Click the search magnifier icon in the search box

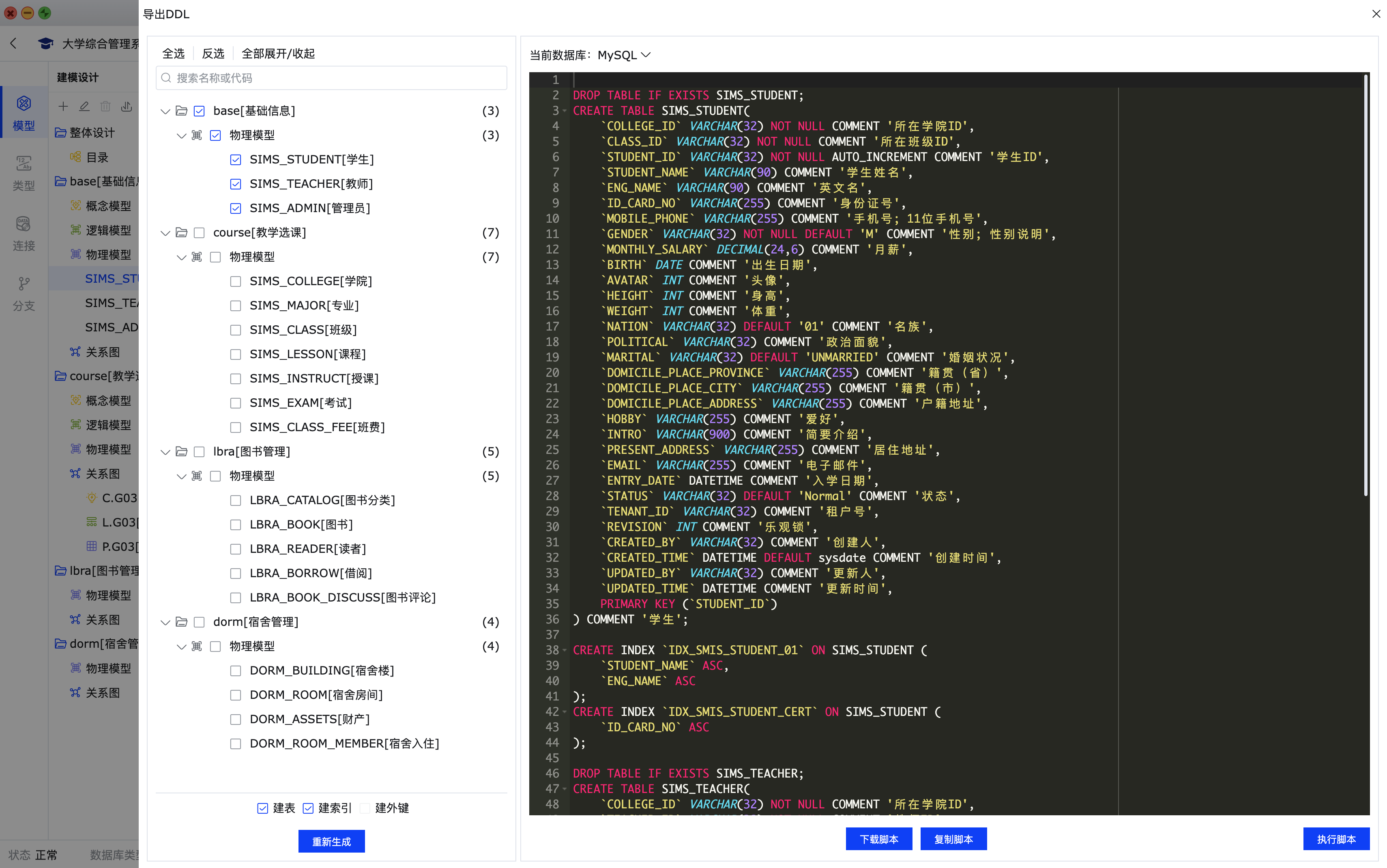[166, 78]
